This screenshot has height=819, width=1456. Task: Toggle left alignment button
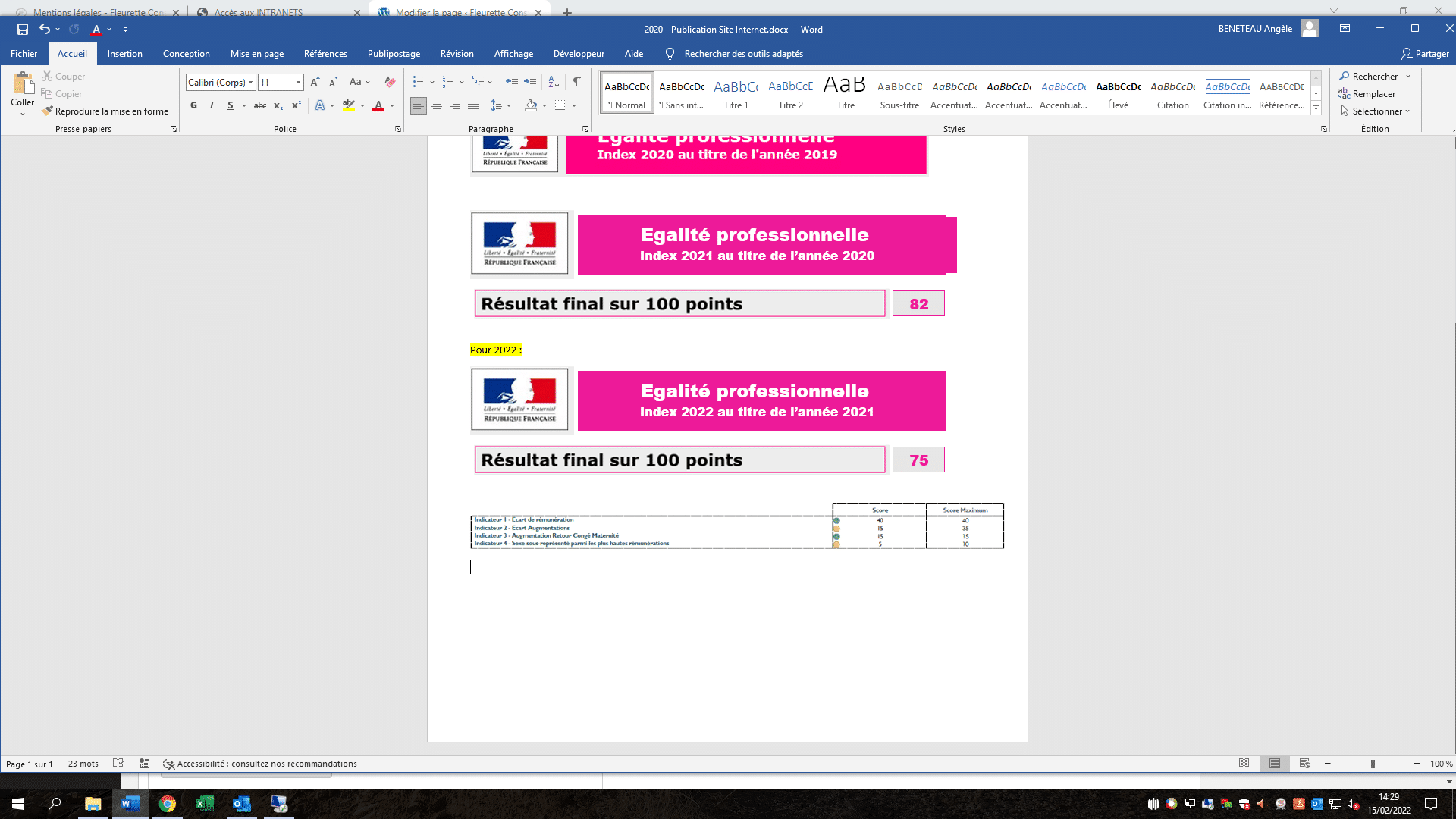click(x=419, y=105)
